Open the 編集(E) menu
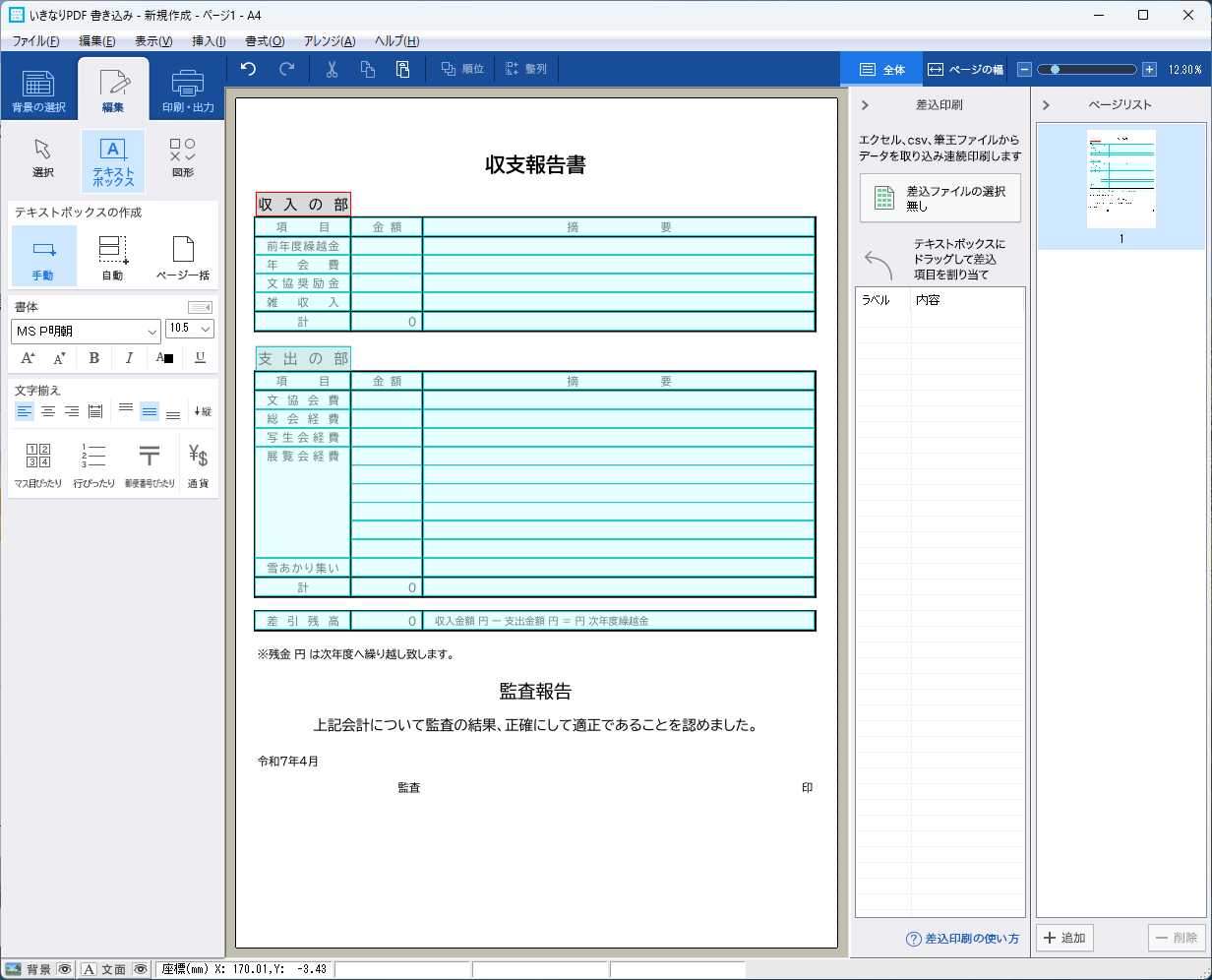This screenshot has width=1212, height=980. (97, 41)
